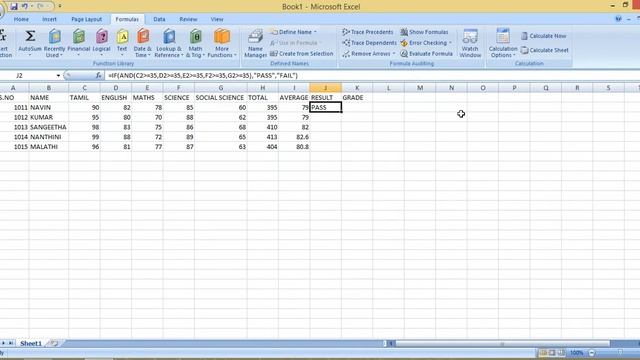Image resolution: width=640 pixels, height=360 pixels.
Task: Click Trace Dependents
Action: click(369, 42)
